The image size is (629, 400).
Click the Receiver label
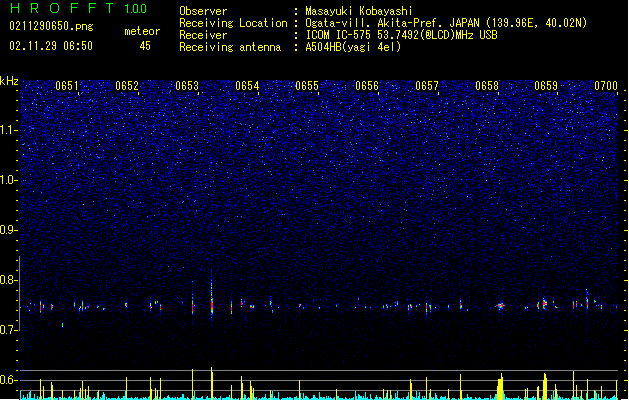click(x=203, y=35)
